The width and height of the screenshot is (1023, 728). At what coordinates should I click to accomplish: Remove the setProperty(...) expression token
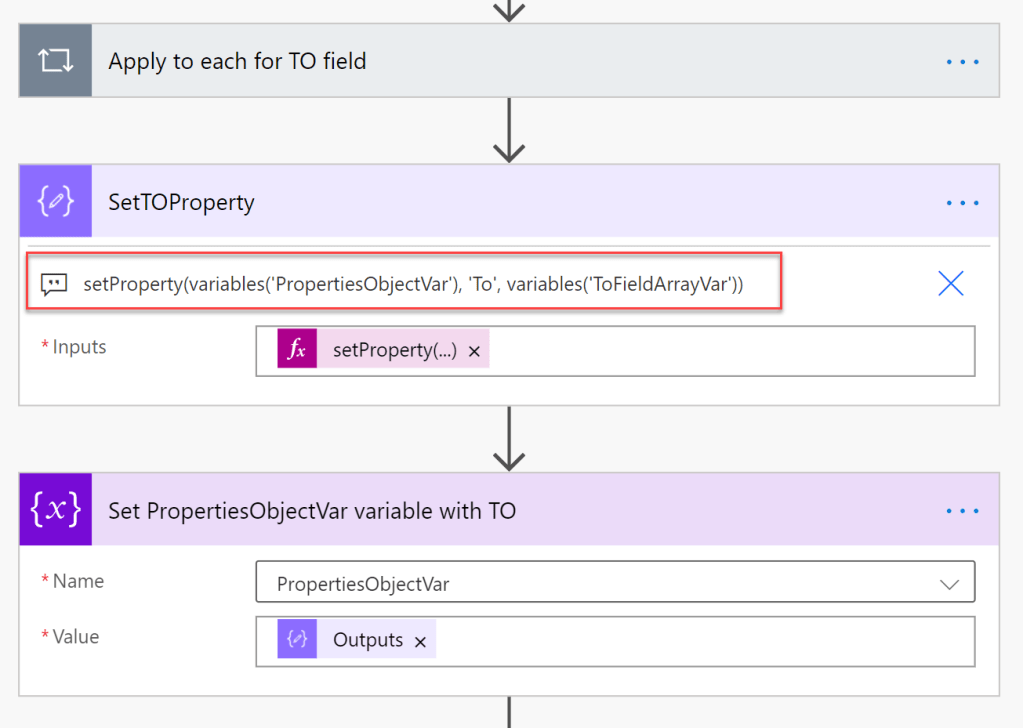pyautogui.click(x=474, y=352)
